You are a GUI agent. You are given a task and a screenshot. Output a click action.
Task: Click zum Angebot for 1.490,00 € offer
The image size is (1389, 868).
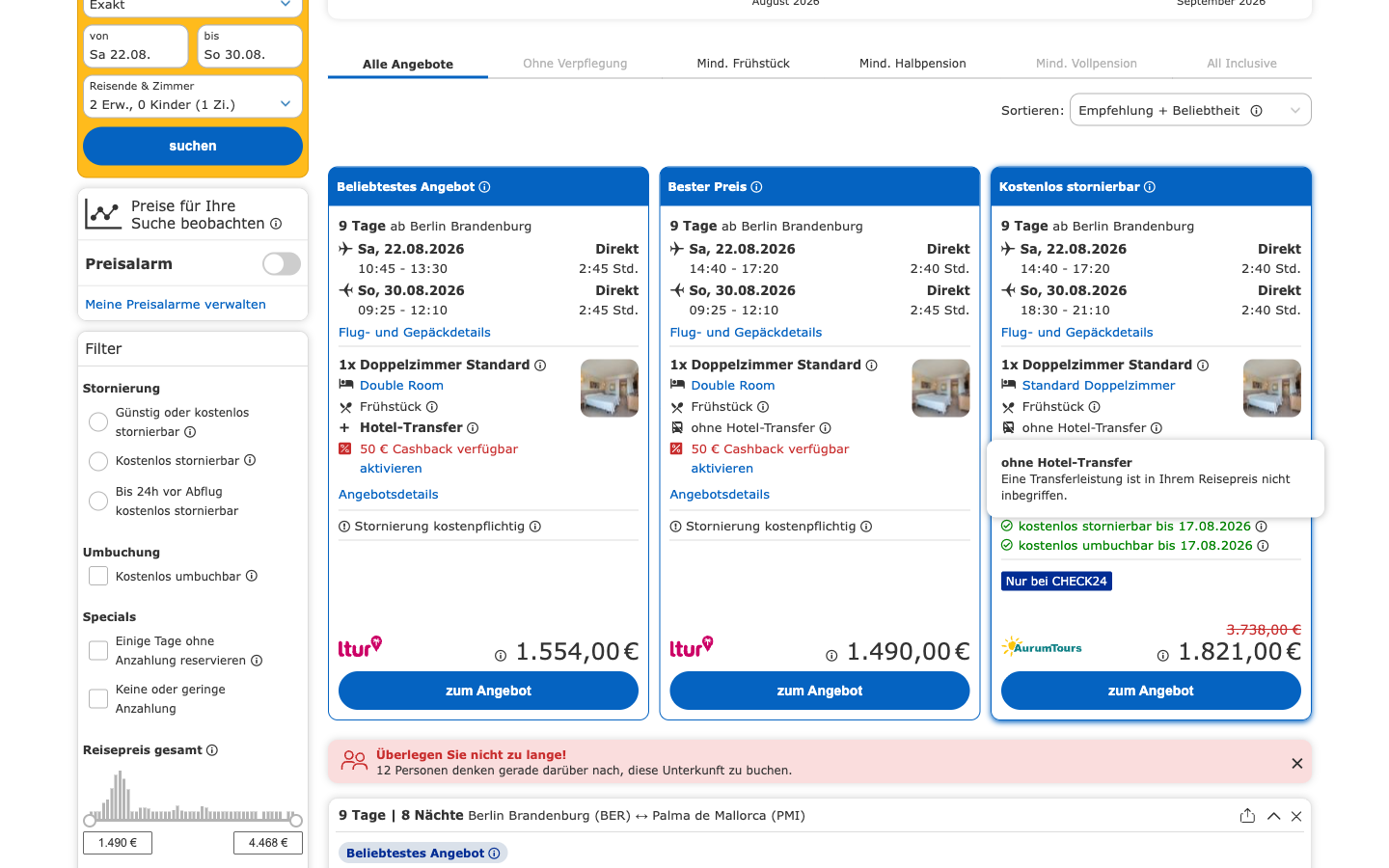[x=820, y=691]
